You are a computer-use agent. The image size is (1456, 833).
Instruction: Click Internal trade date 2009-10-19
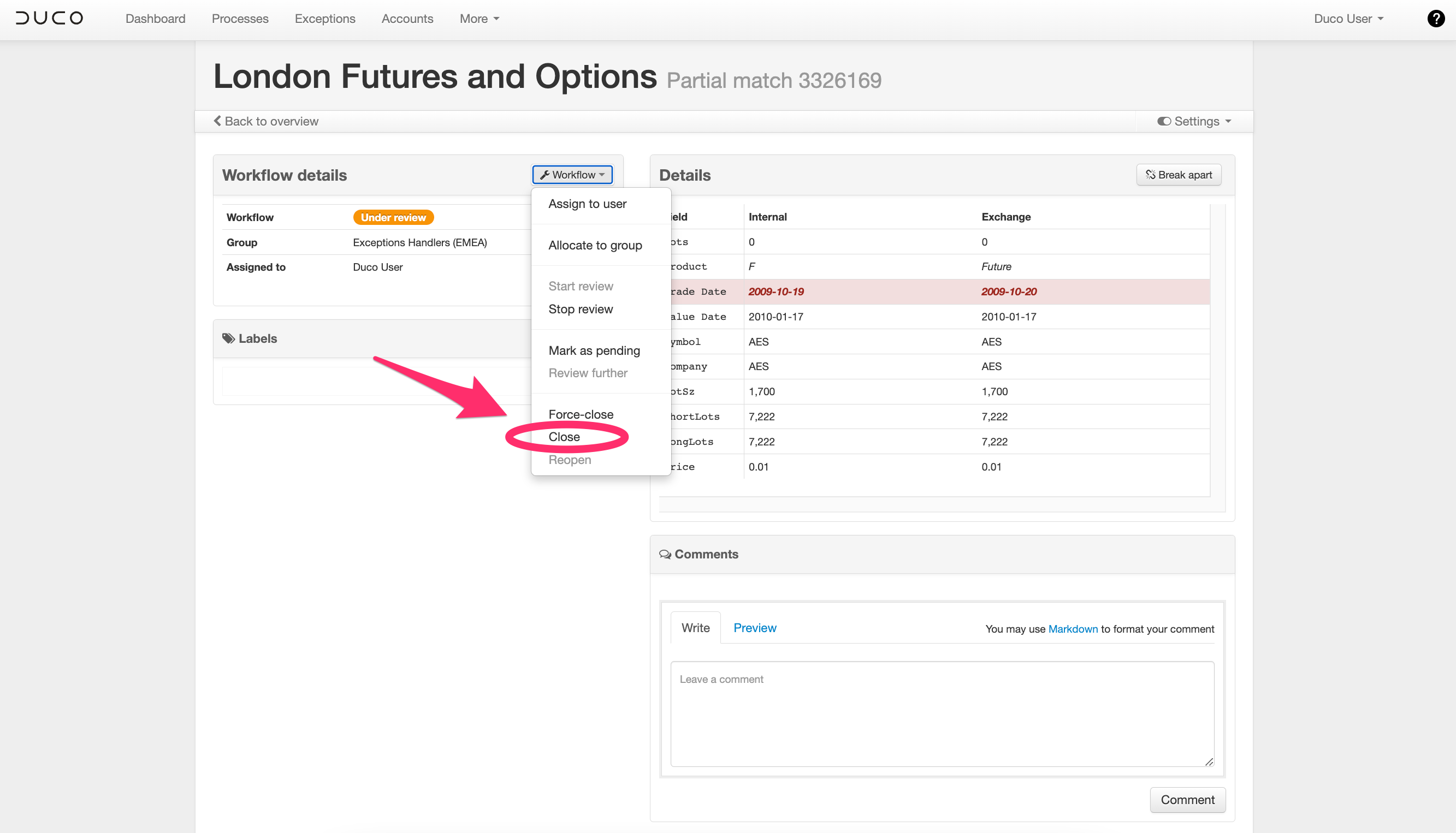click(776, 292)
